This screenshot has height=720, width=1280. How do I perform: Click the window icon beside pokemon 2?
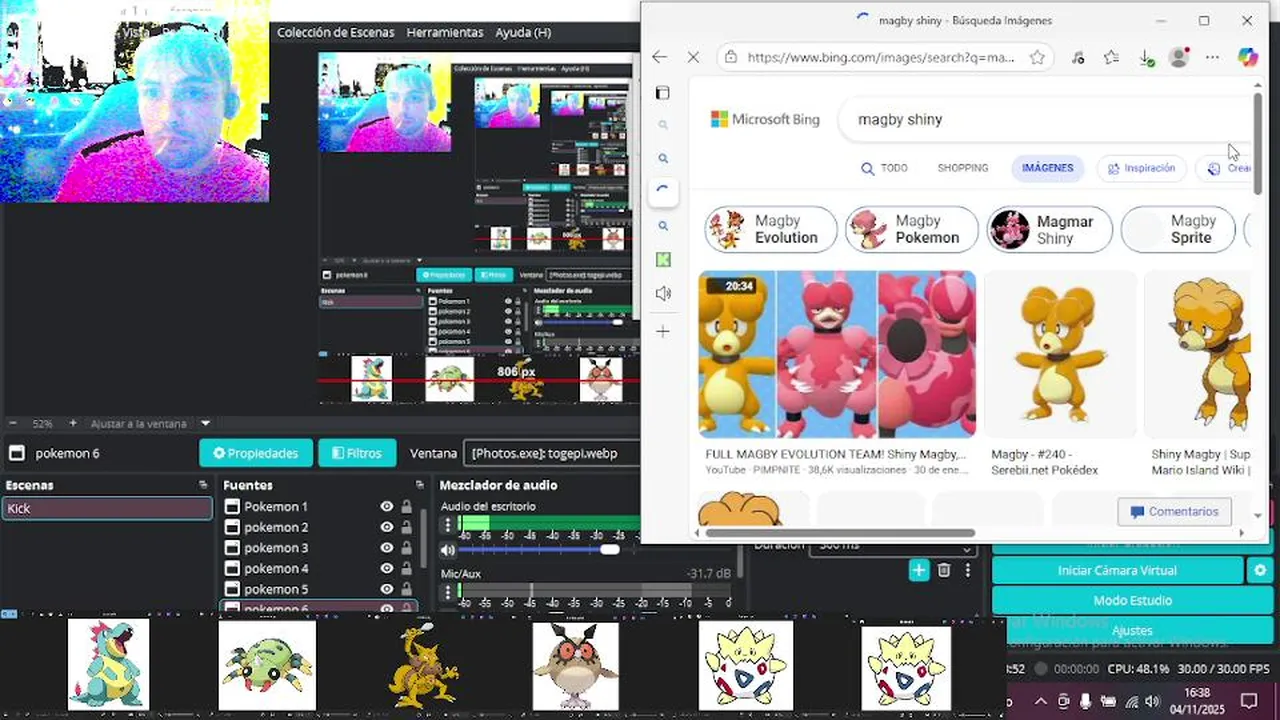tap(233, 527)
